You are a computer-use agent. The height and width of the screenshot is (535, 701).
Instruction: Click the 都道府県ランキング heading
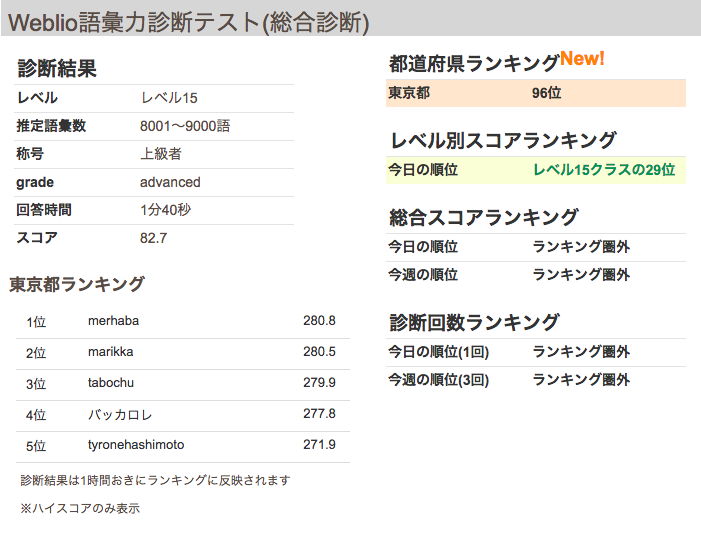474,63
